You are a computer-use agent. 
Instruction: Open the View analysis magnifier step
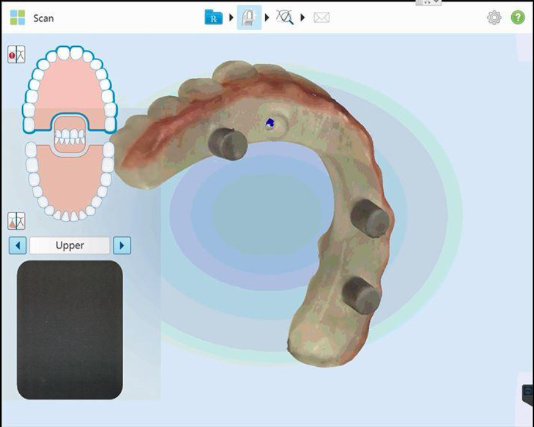click(x=285, y=17)
